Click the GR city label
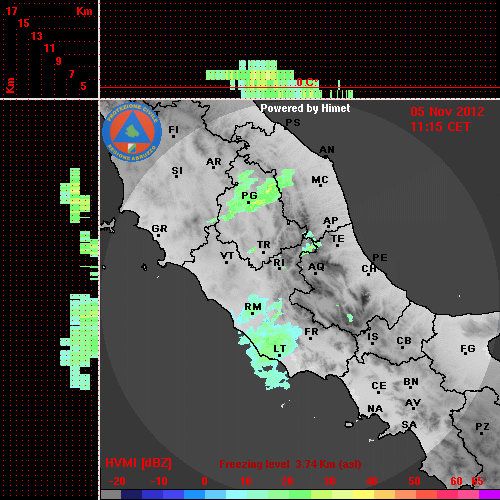The width and height of the screenshot is (500, 500). point(159,229)
